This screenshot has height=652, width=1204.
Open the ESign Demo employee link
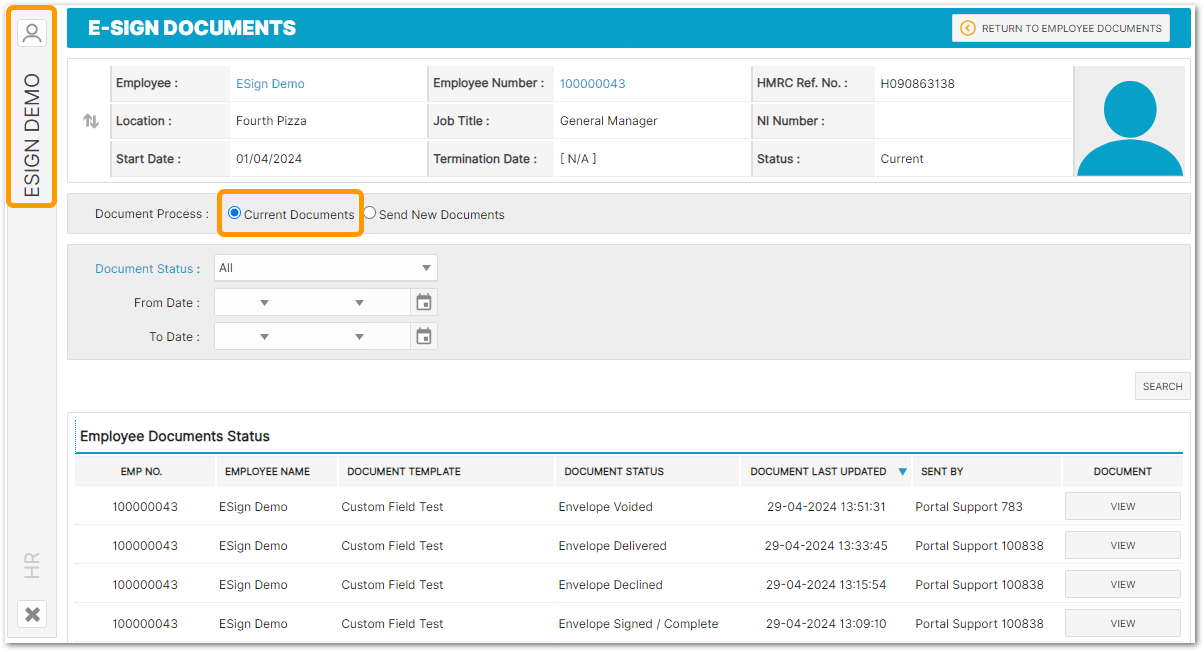point(270,84)
